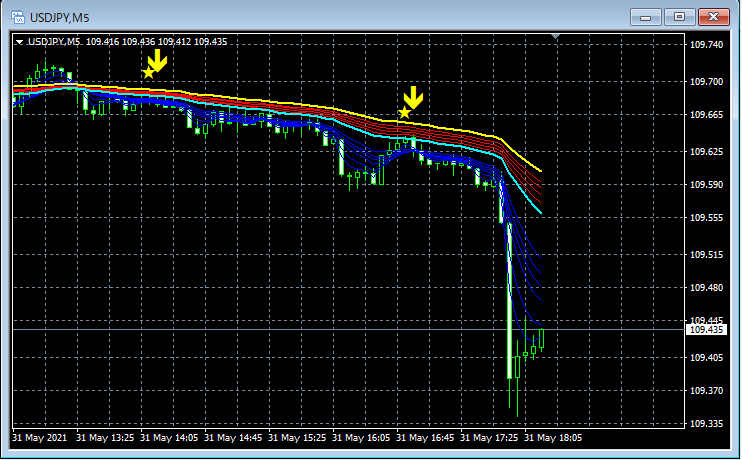This screenshot has height=460, width=742.
Task: Click price scale value 109.665
Action: pos(707,115)
